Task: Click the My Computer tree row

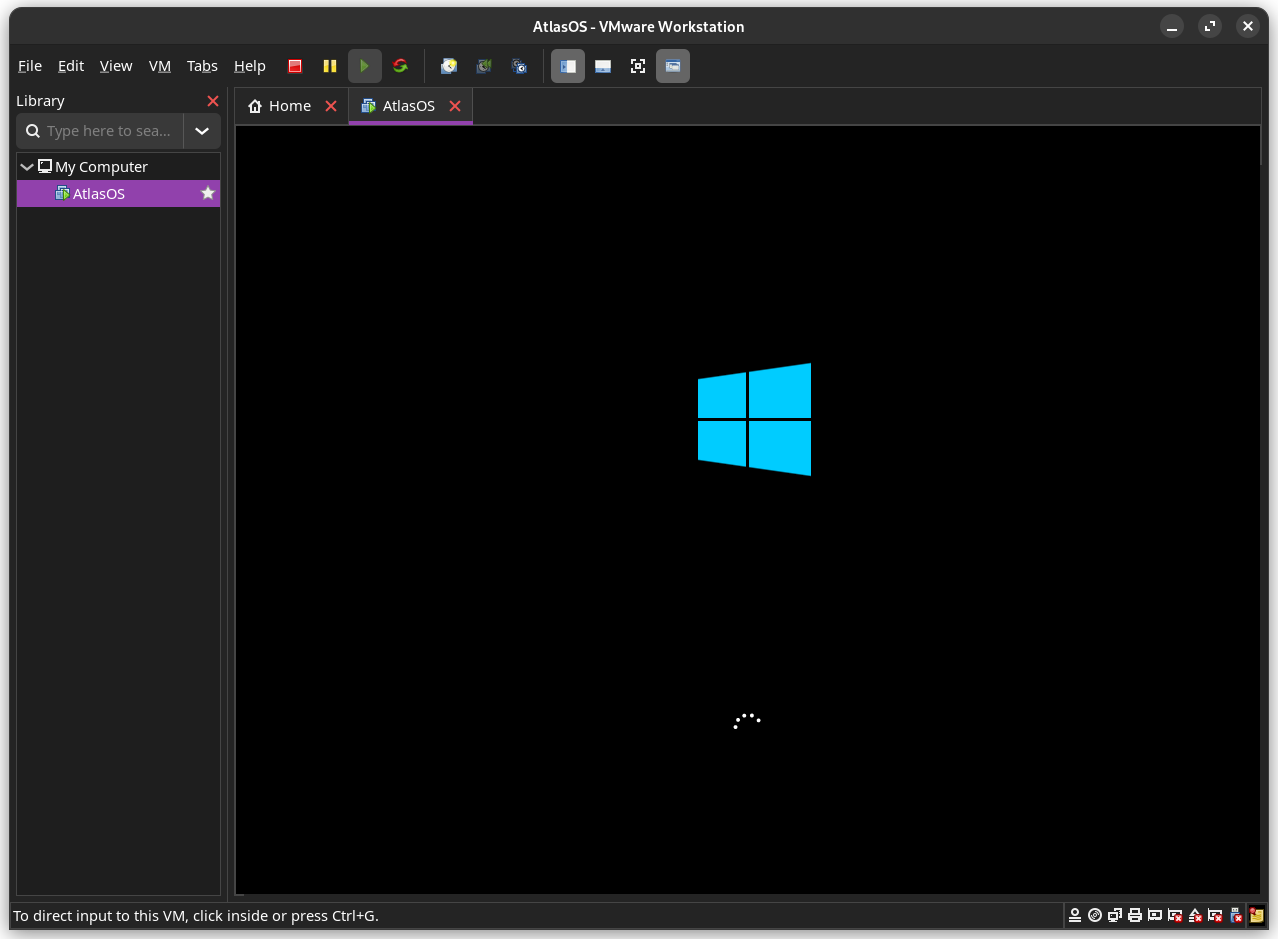Action: pos(118,167)
